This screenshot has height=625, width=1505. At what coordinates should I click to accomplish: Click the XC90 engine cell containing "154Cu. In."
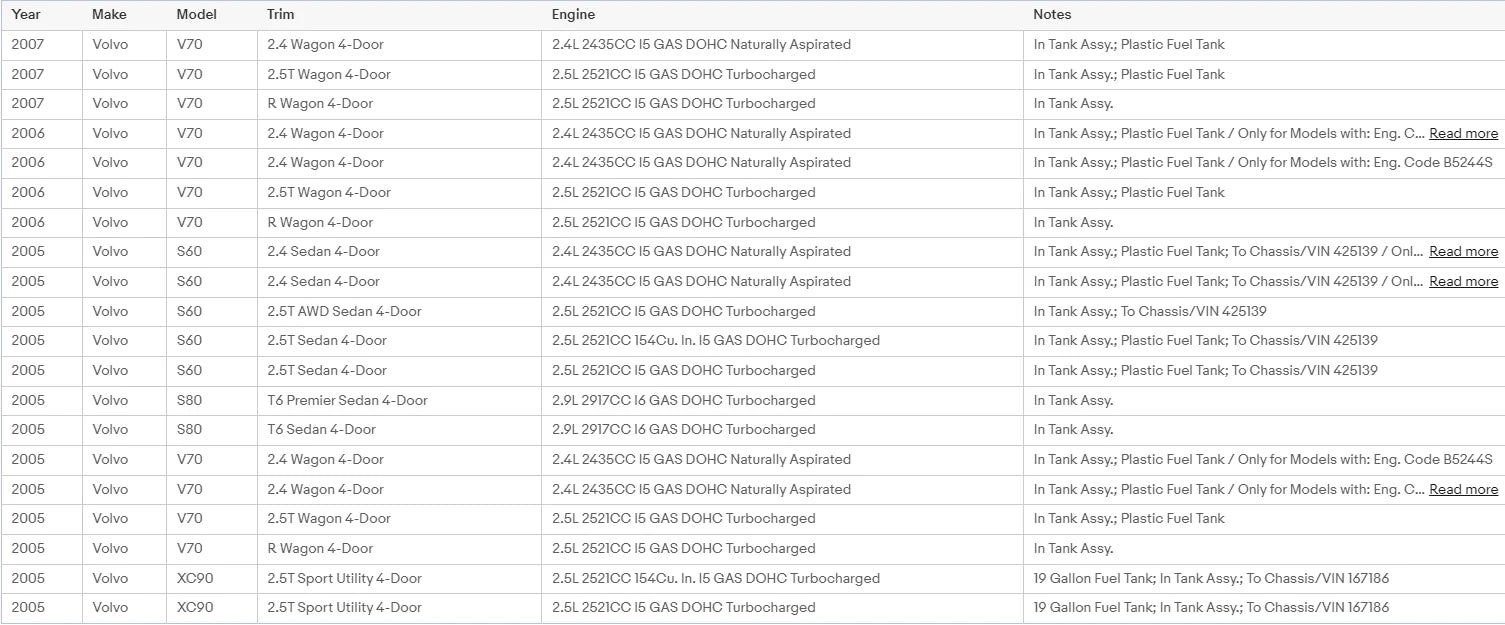coord(782,578)
